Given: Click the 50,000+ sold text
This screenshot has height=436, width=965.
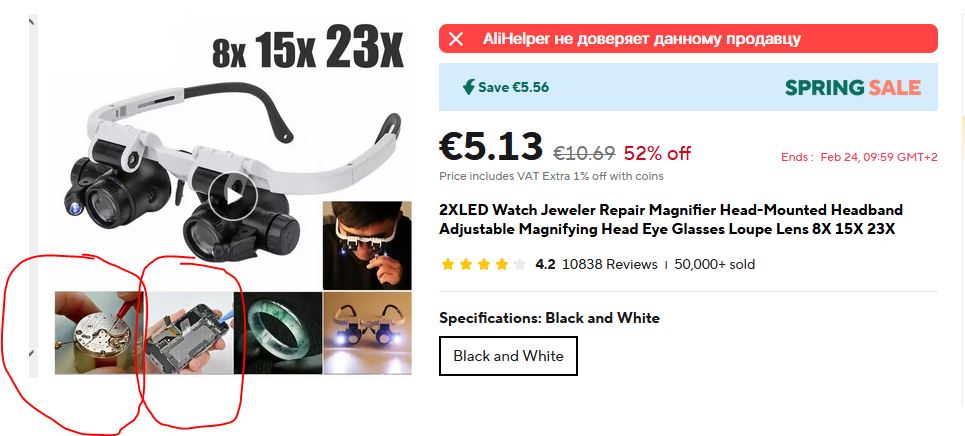Looking at the screenshot, I should (715, 264).
